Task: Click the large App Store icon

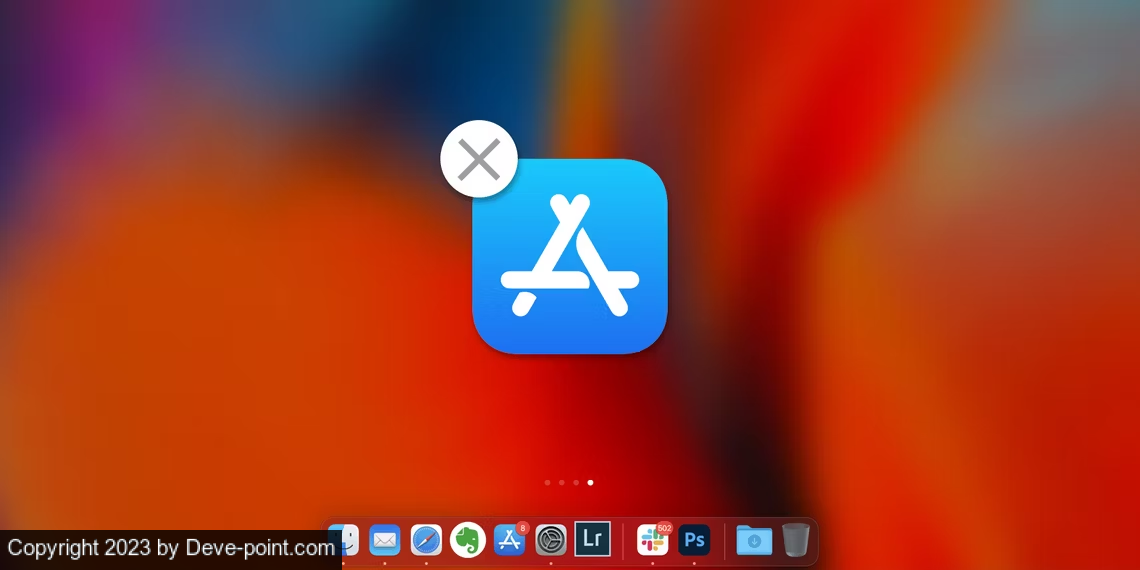Action: pos(570,256)
